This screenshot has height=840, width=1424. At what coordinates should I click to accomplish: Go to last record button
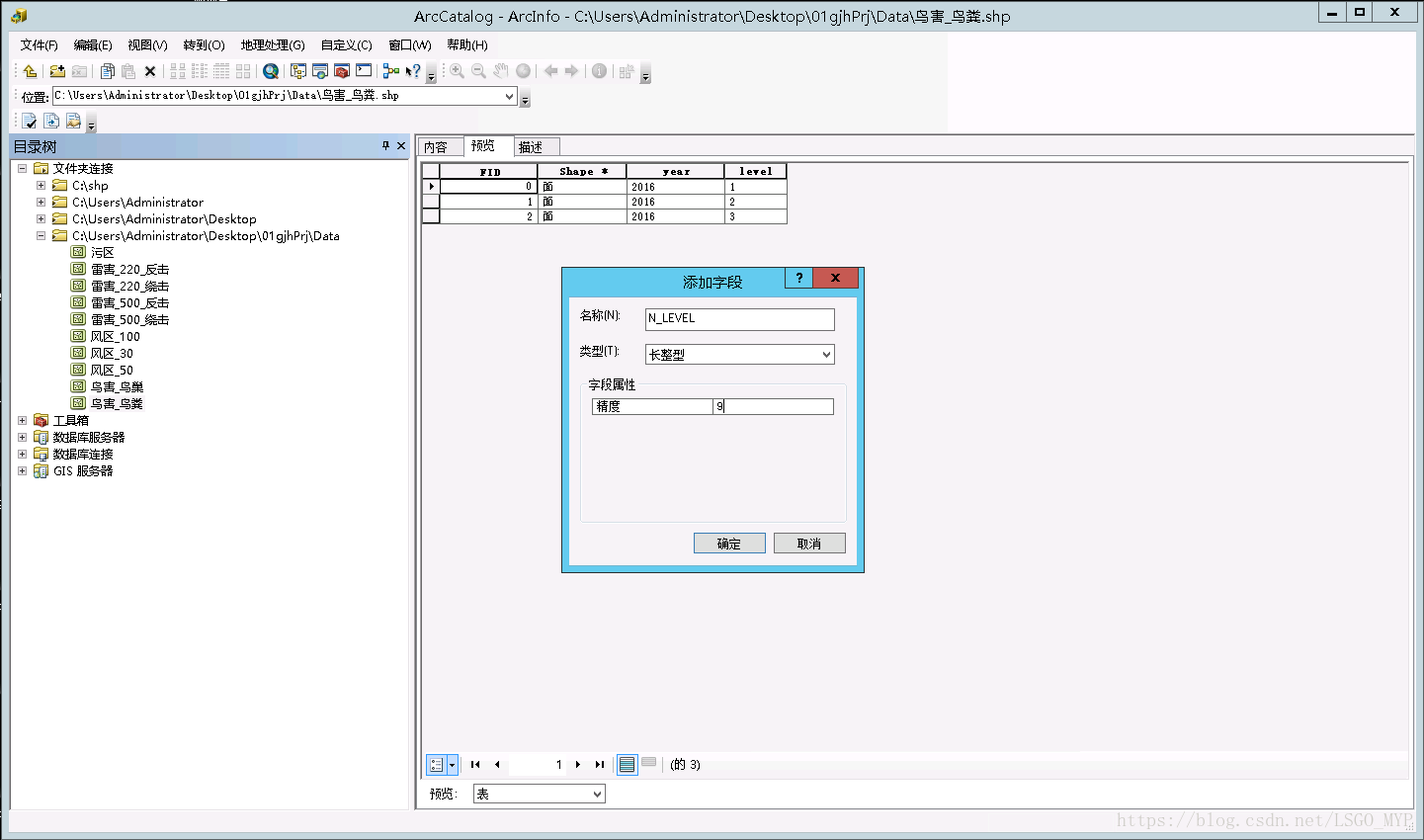pos(599,764)
